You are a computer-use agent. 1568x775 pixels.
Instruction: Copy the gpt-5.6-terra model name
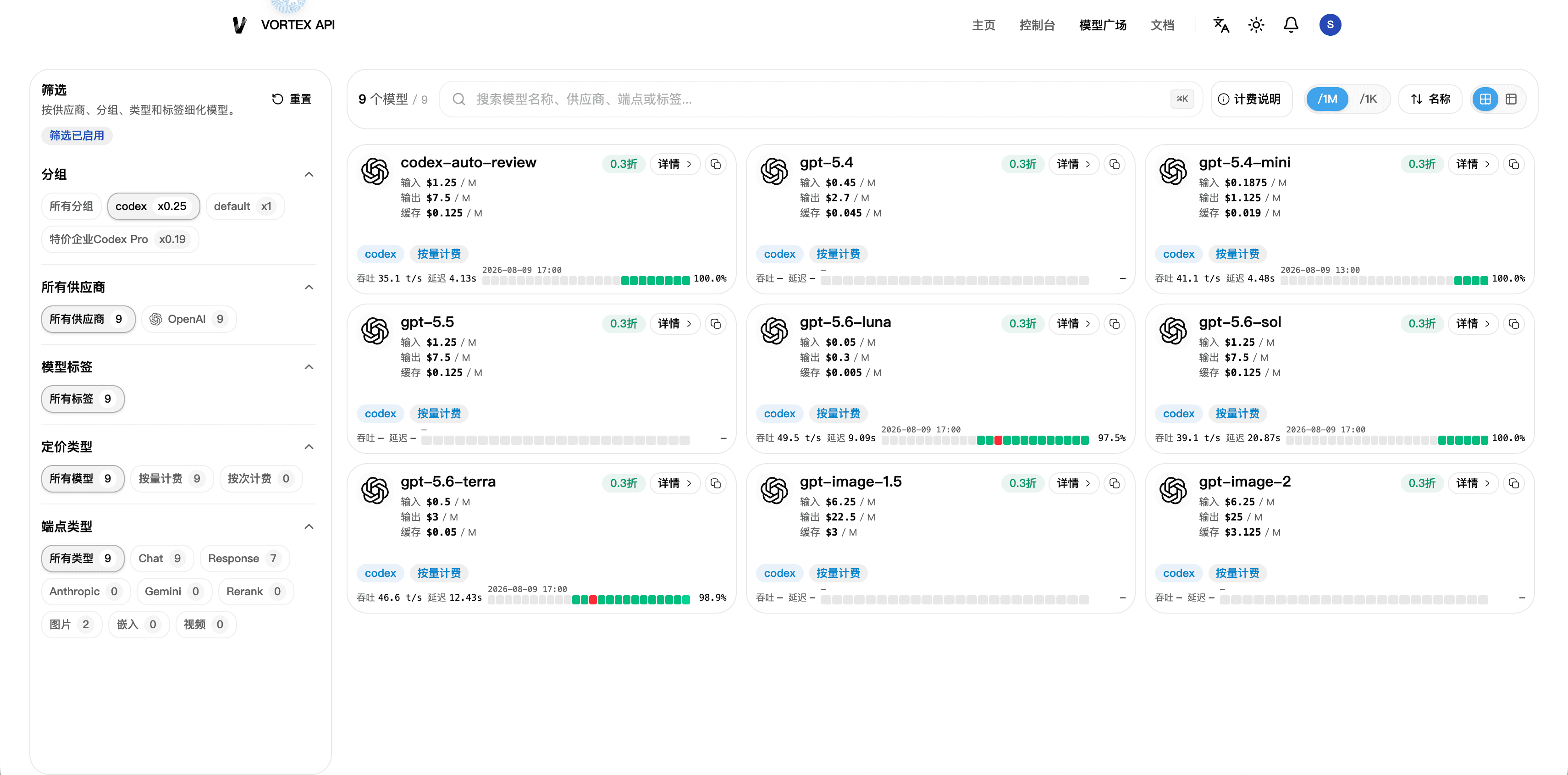tap(716, 483)
